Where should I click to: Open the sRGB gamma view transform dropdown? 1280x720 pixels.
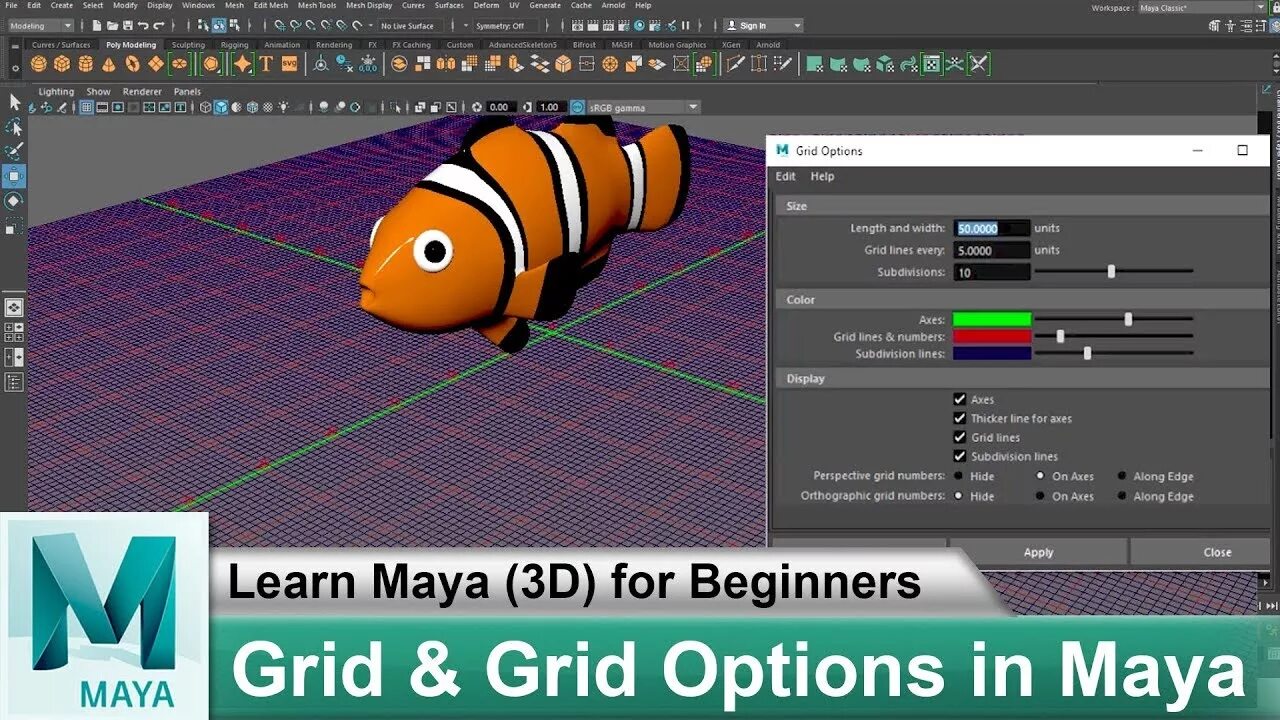[x=643, y=107]
